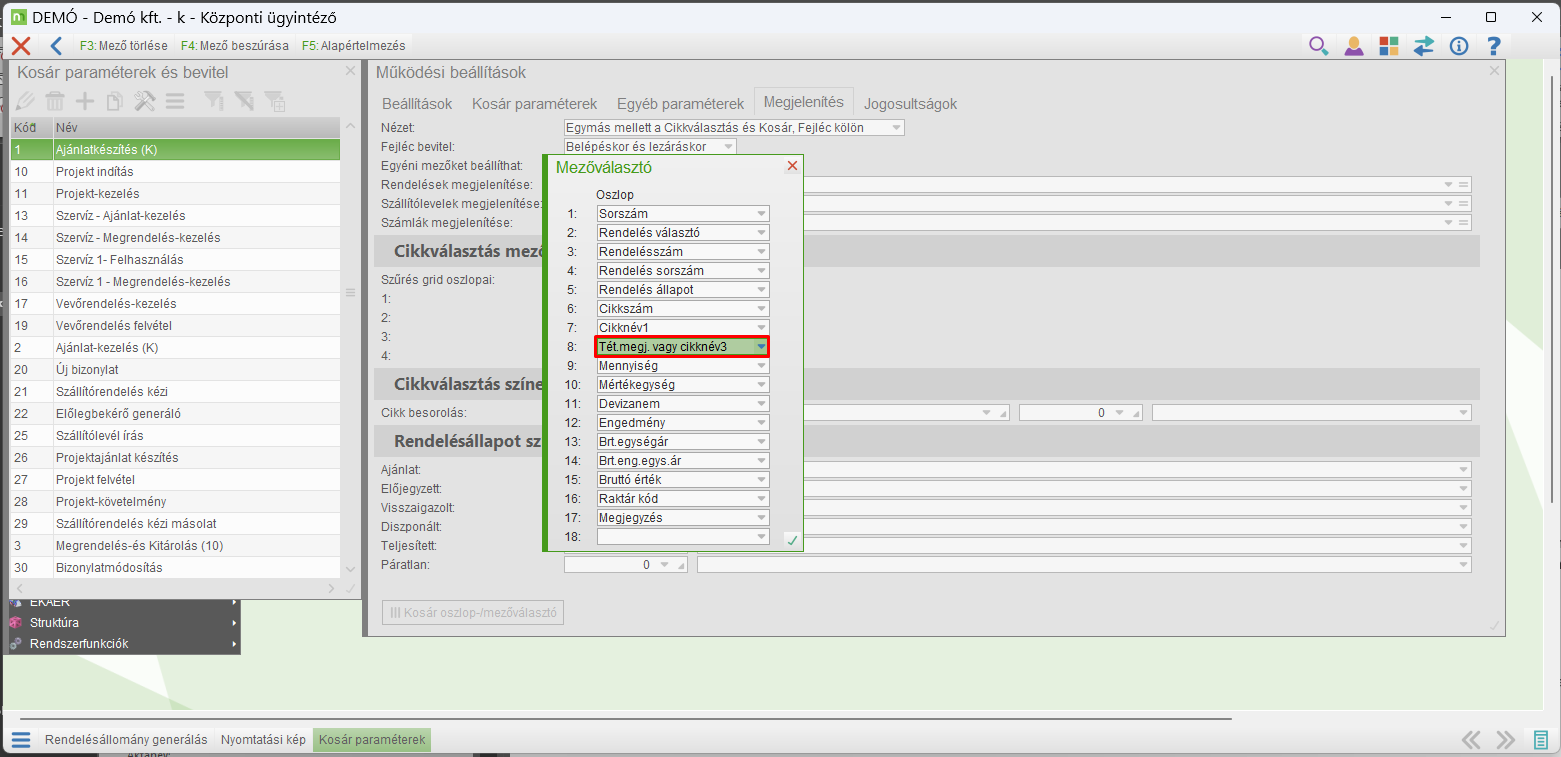Select the Projekt indítás row
This screenshot has width=1561, height=757.
pos(175,172)
